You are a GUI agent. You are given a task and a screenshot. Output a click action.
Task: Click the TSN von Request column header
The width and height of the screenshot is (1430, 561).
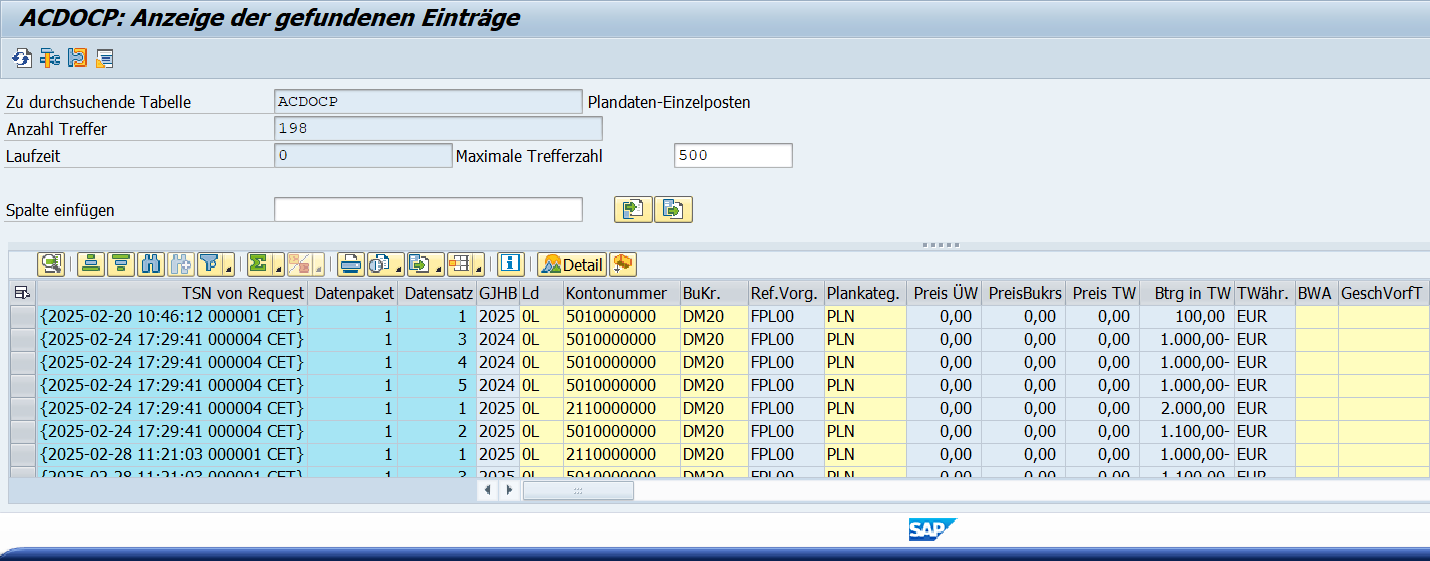coord(171,293)
